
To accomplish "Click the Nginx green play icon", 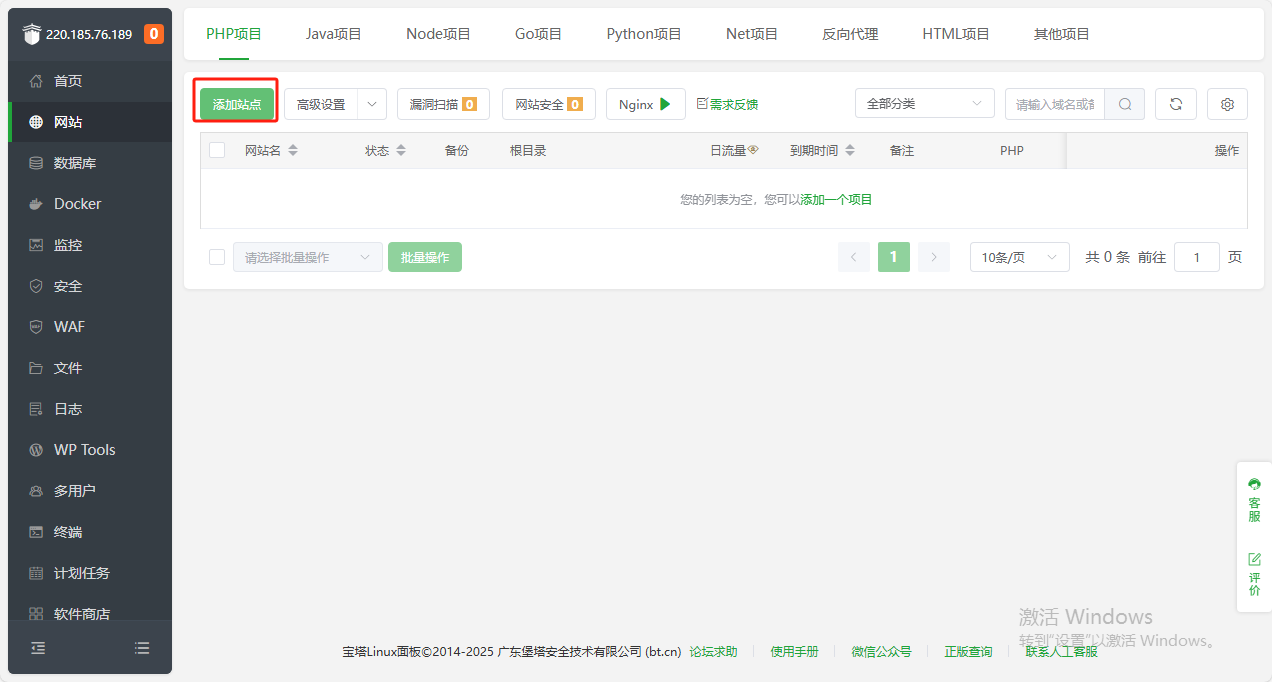I will click(x=665, y=104).
